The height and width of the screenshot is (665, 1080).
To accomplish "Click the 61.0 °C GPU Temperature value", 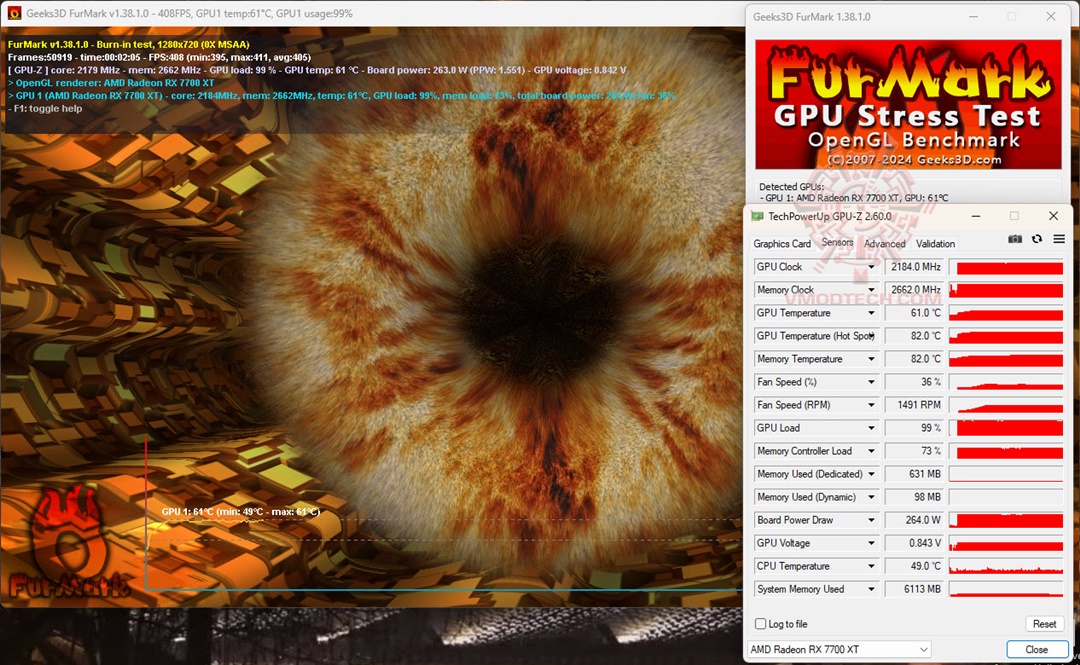I will [913, 313].
